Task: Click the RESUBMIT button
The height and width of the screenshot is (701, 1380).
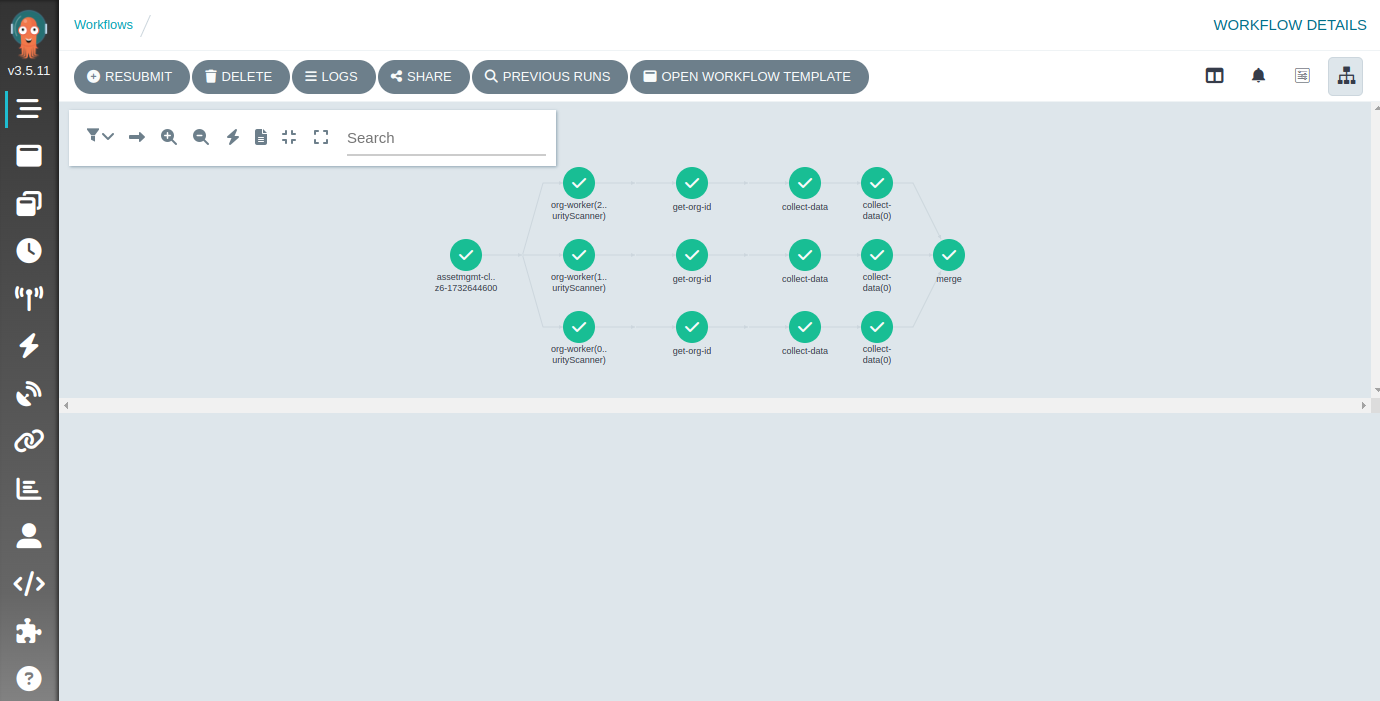Action: [x=131, y=77]
